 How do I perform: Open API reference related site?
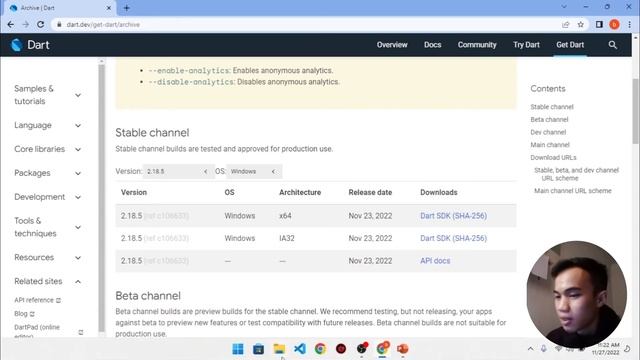click(x=34, y=300)
